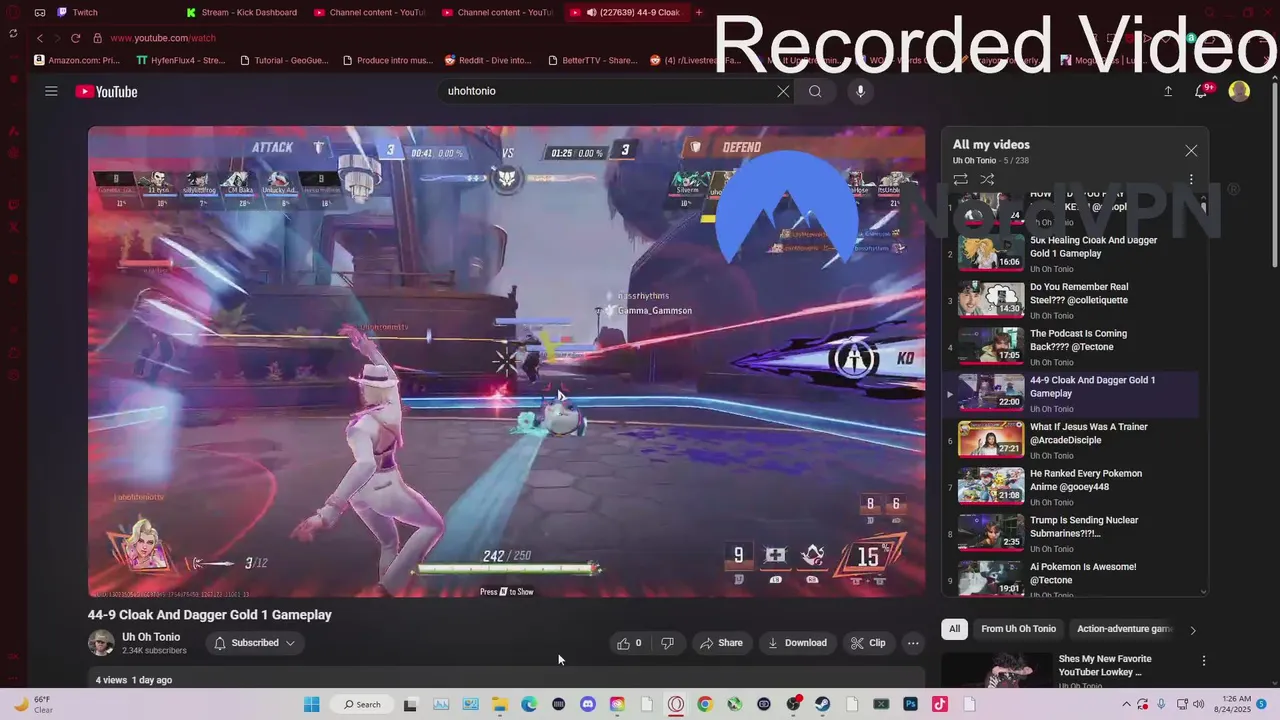
Task: Open taskbar Search box
Action: pos(361,704)
